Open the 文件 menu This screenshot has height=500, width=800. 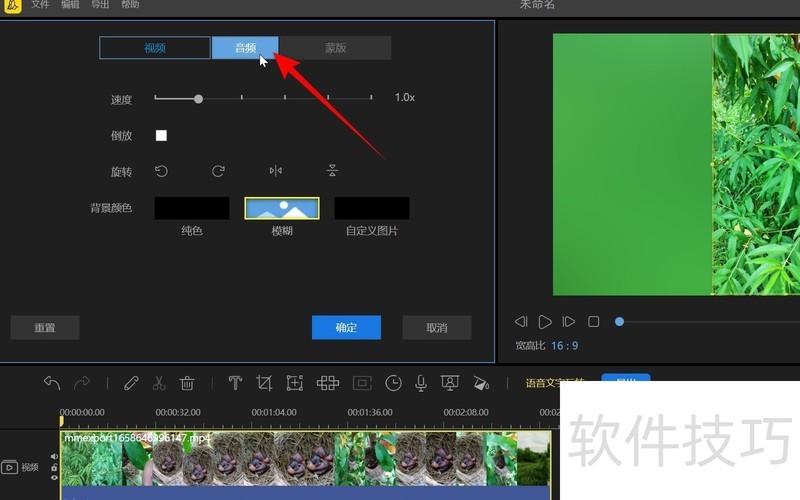coord(40,5)
